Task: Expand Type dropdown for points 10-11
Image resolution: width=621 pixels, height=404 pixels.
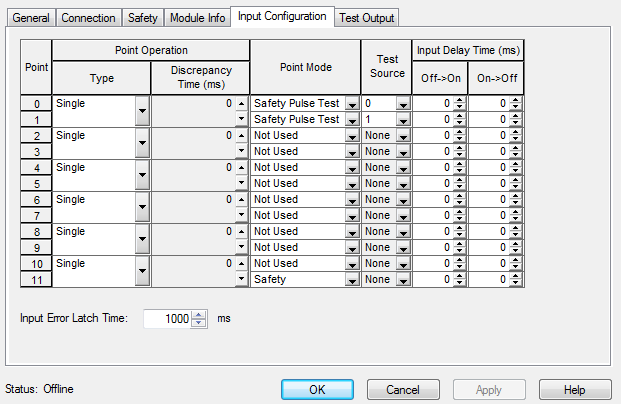Action: pos(141,271)
